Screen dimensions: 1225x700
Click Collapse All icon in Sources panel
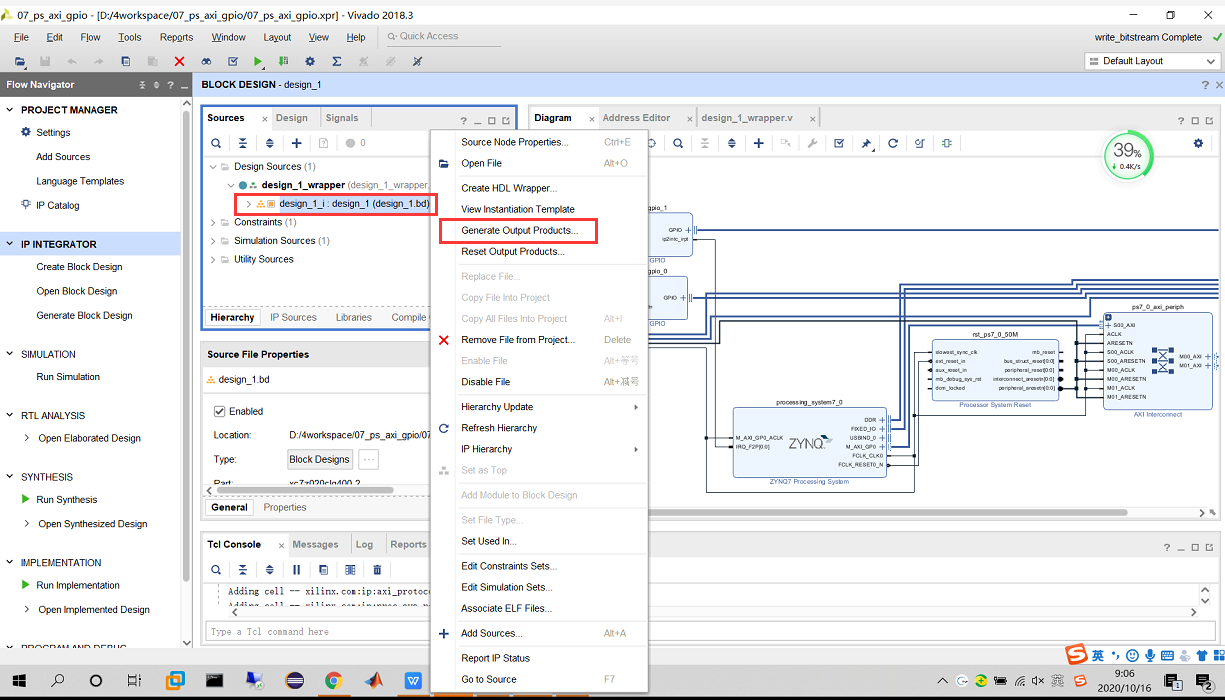click(x=242, y=143)
